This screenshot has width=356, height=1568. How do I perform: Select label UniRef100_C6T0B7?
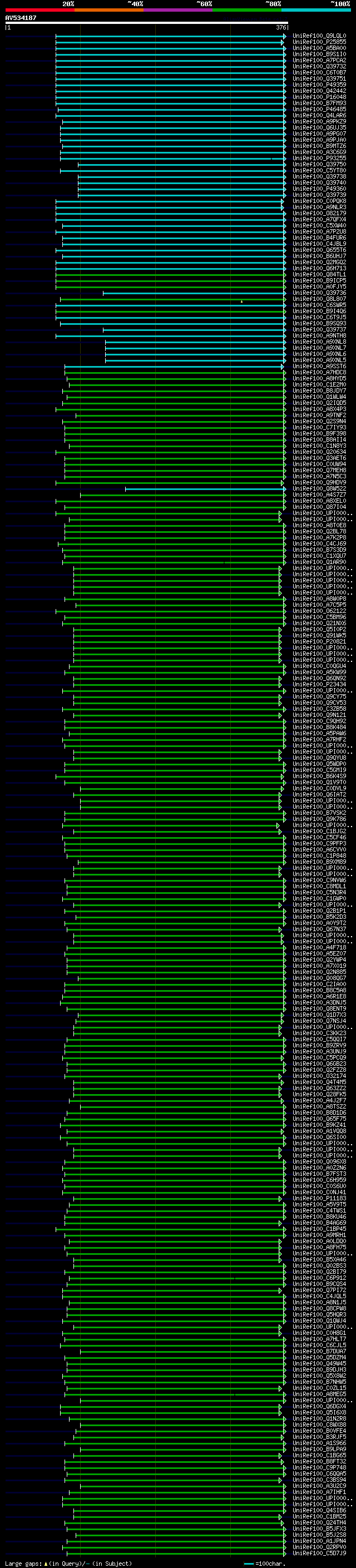319,72
